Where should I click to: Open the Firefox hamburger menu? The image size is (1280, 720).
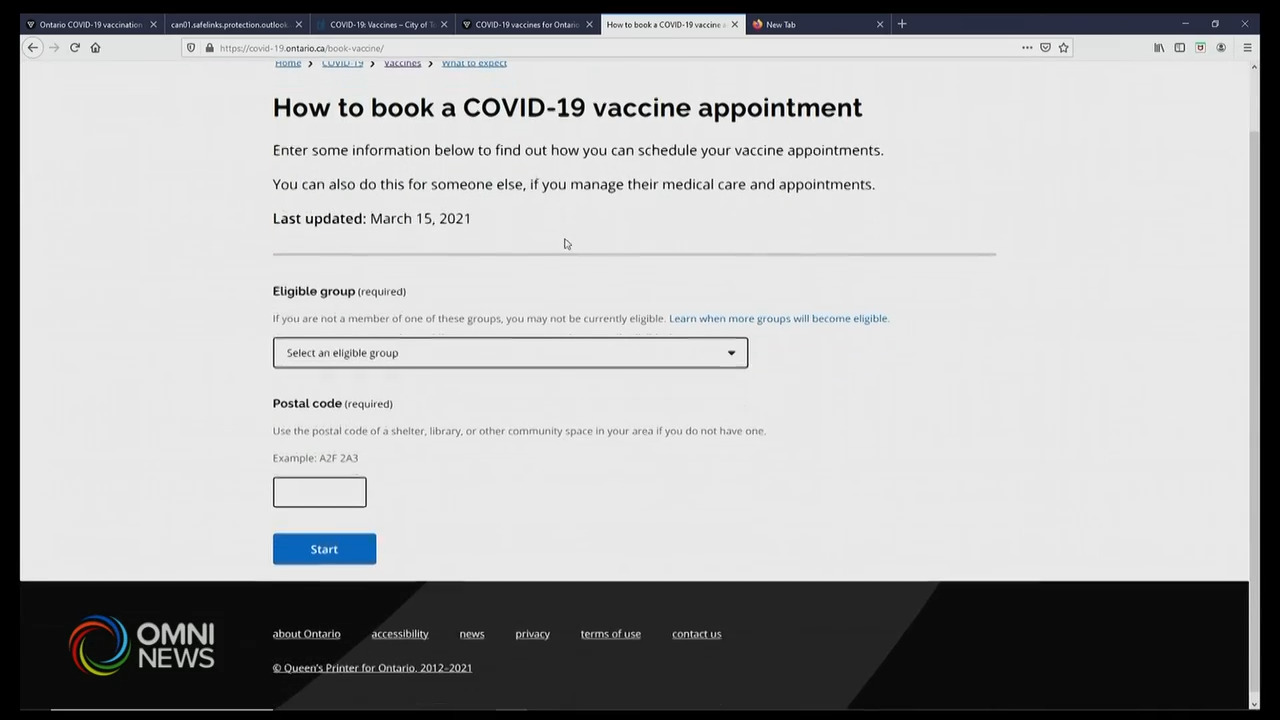pos(1247,47)
